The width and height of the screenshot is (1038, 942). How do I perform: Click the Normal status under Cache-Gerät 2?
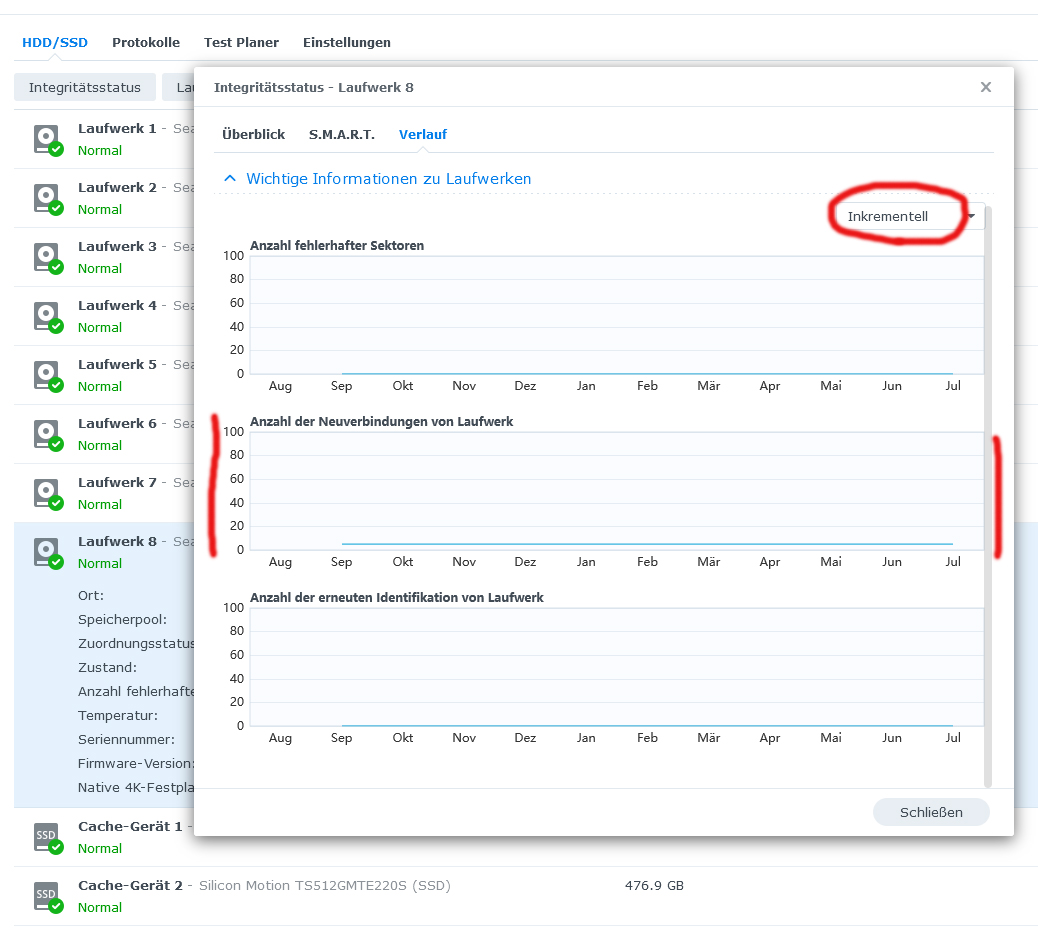tap(100, 908)
